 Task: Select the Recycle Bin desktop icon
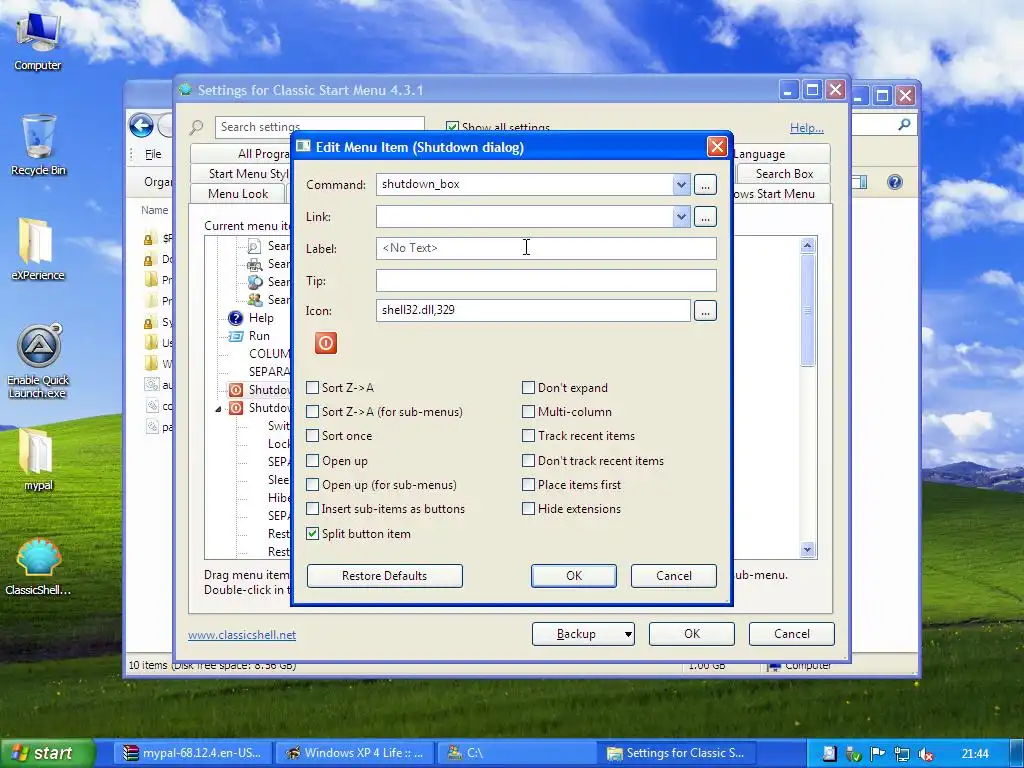point(38,145)
